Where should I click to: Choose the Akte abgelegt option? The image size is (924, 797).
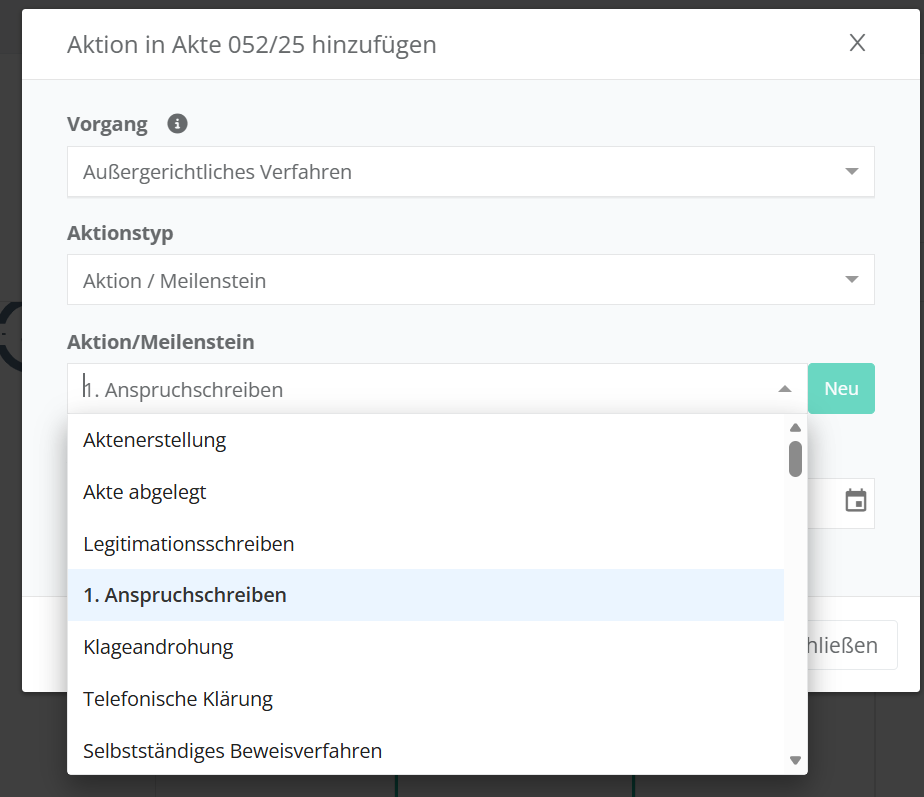(x=145, y=492)
